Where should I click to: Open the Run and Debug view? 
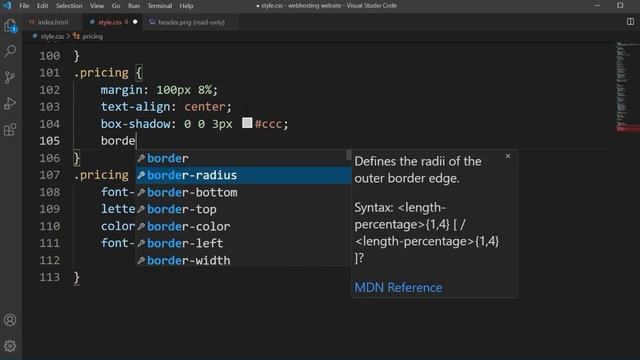(10, 103)
